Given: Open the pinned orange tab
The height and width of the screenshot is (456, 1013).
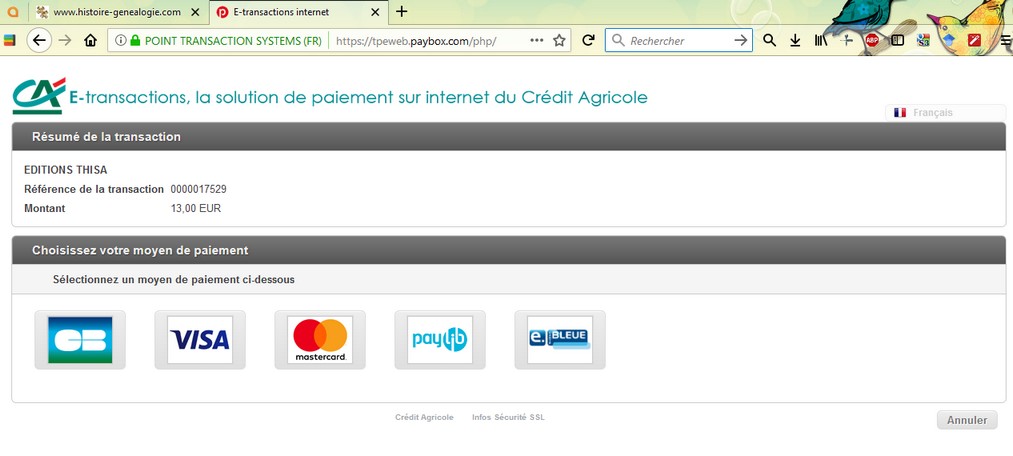Looking at the screenshot, I should tap(13, 12).
